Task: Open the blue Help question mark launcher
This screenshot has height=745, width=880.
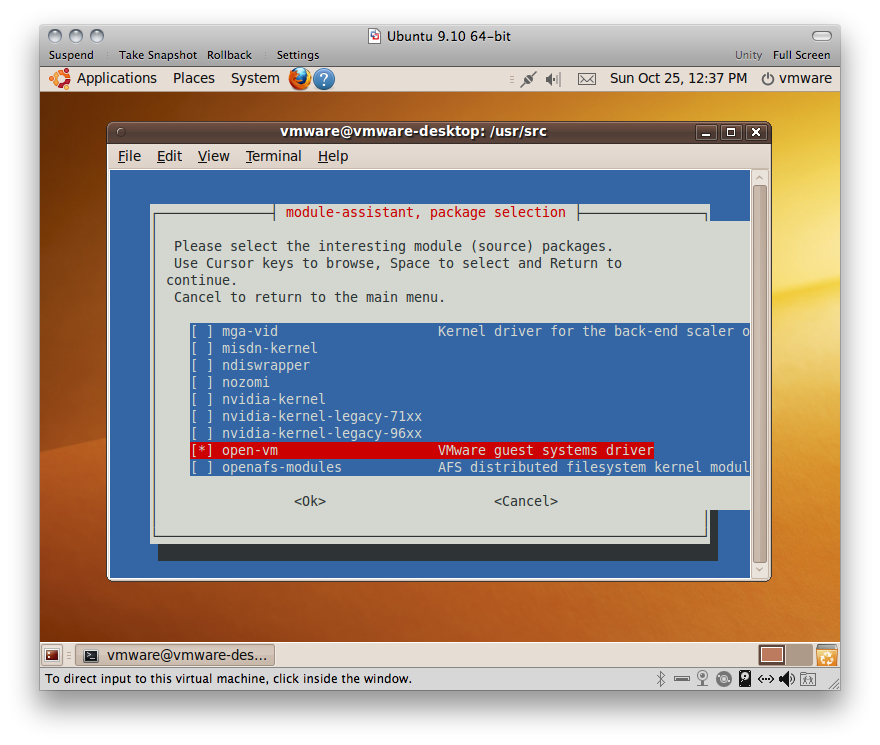Action: tap(324, 79)
